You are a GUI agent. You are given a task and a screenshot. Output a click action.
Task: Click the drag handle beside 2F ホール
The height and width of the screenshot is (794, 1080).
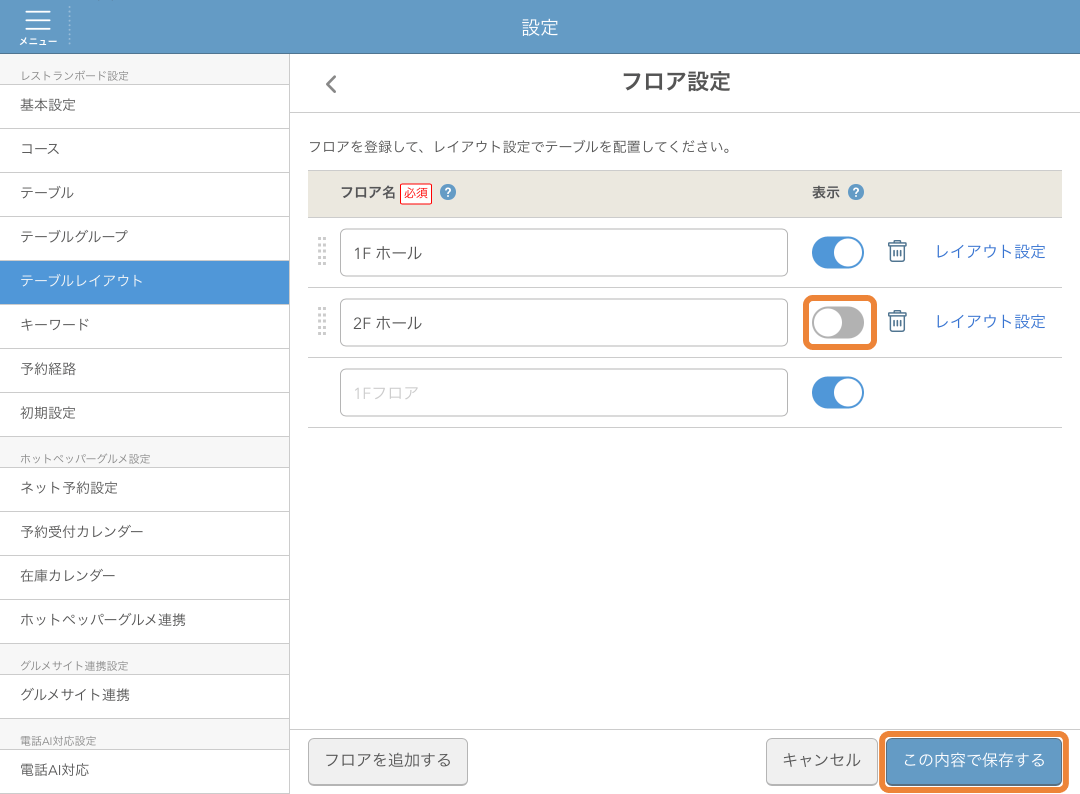(x=322, y=322)
